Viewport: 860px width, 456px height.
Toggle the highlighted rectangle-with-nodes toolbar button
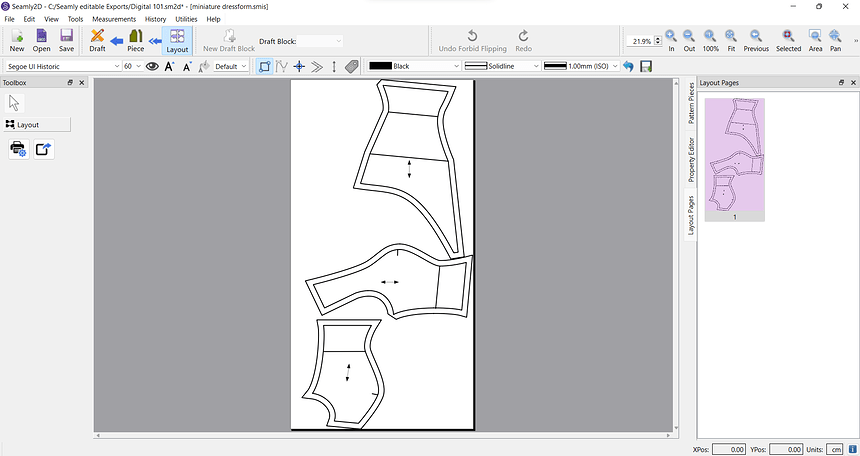[265, 66]
